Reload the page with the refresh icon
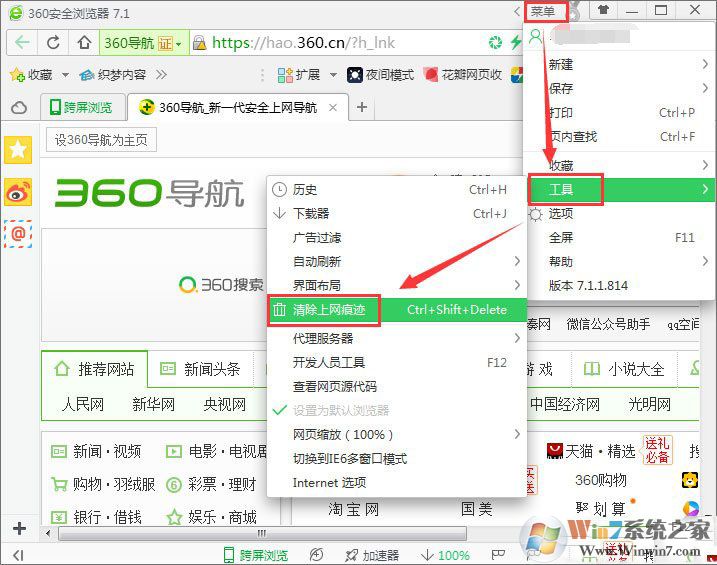717x565 pixels. (53, 43)
